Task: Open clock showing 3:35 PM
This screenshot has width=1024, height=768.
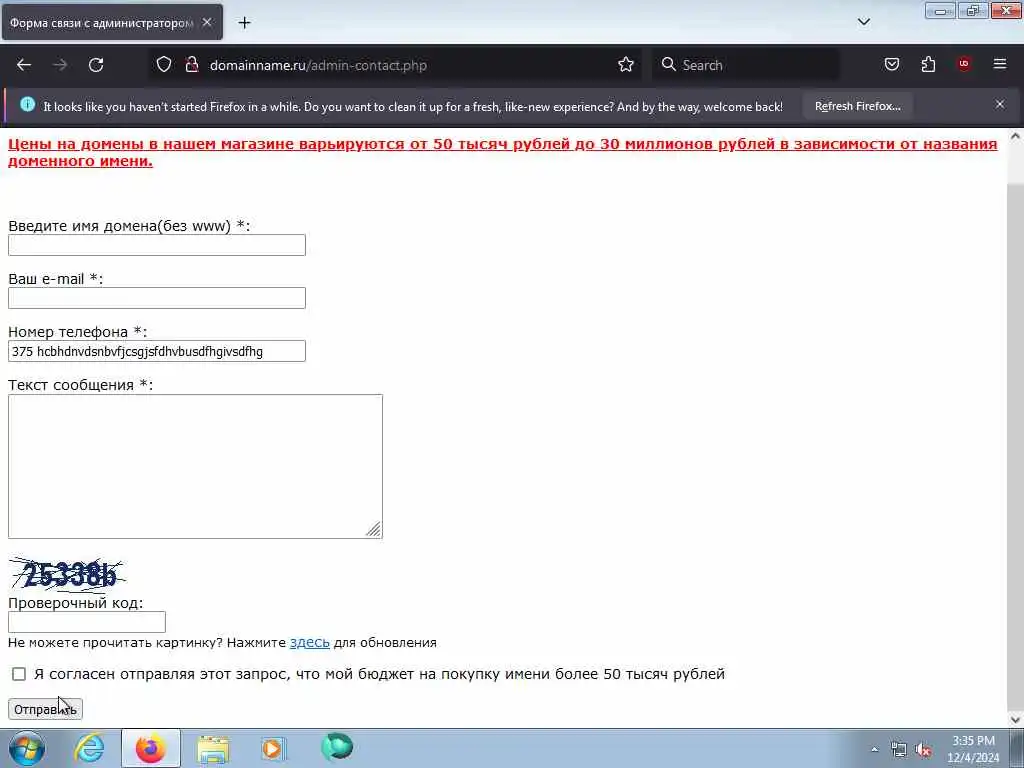Action: click(973, 749)
